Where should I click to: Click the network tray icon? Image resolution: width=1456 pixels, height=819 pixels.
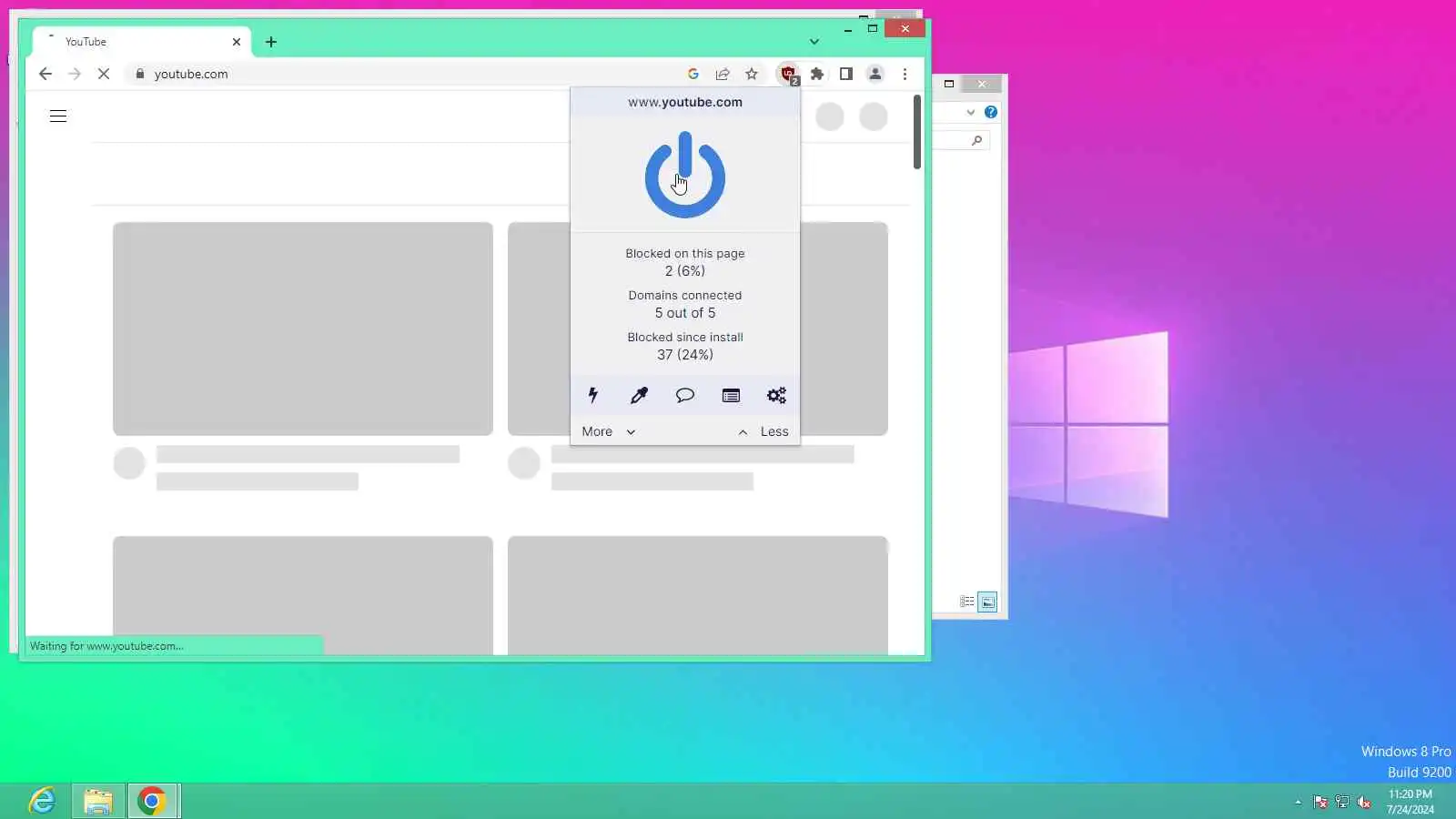1342,802
